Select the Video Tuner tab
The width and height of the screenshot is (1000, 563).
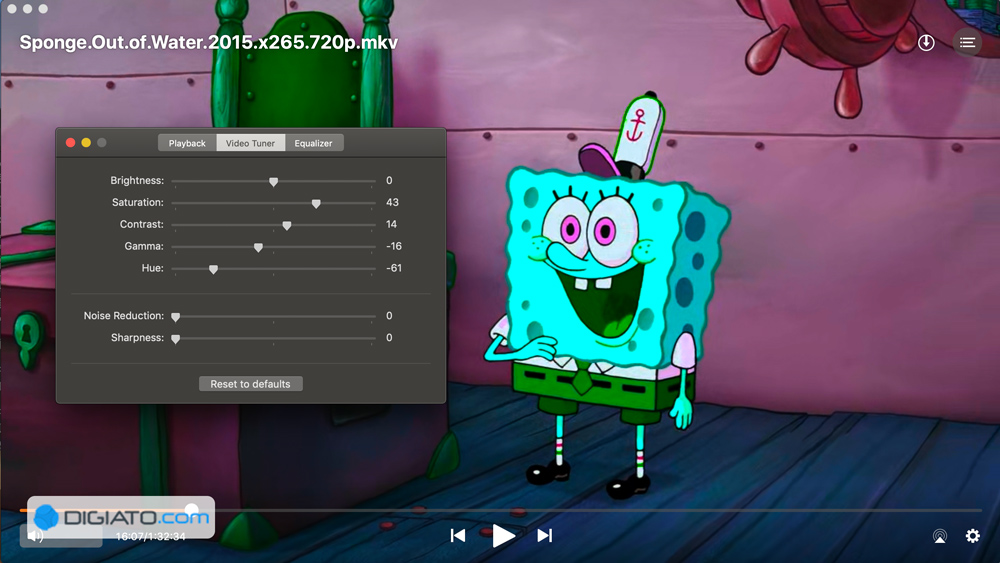[x=251, y=143]
